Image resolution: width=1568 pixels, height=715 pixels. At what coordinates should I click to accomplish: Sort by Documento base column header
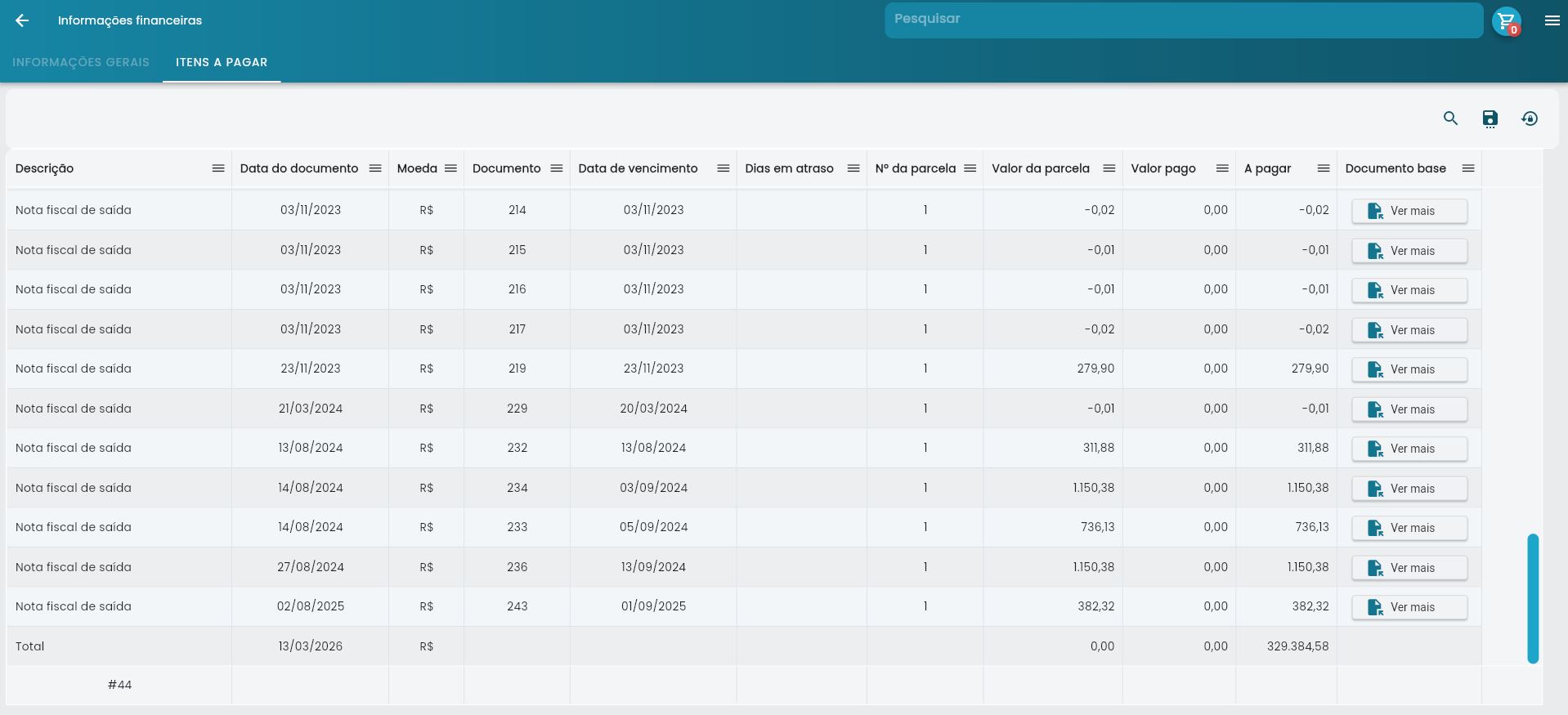[1396, 168]
